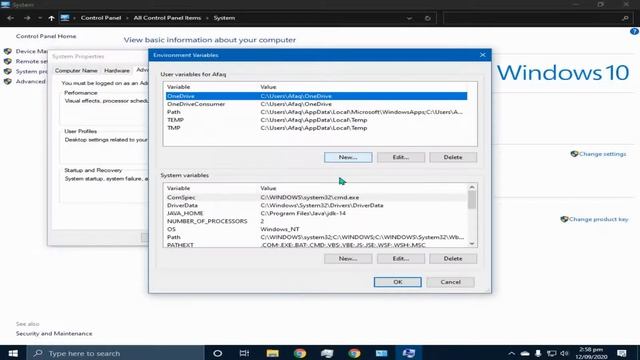Open Hardware tab in System Properties

pyautogui.click(x=117, y=71)
